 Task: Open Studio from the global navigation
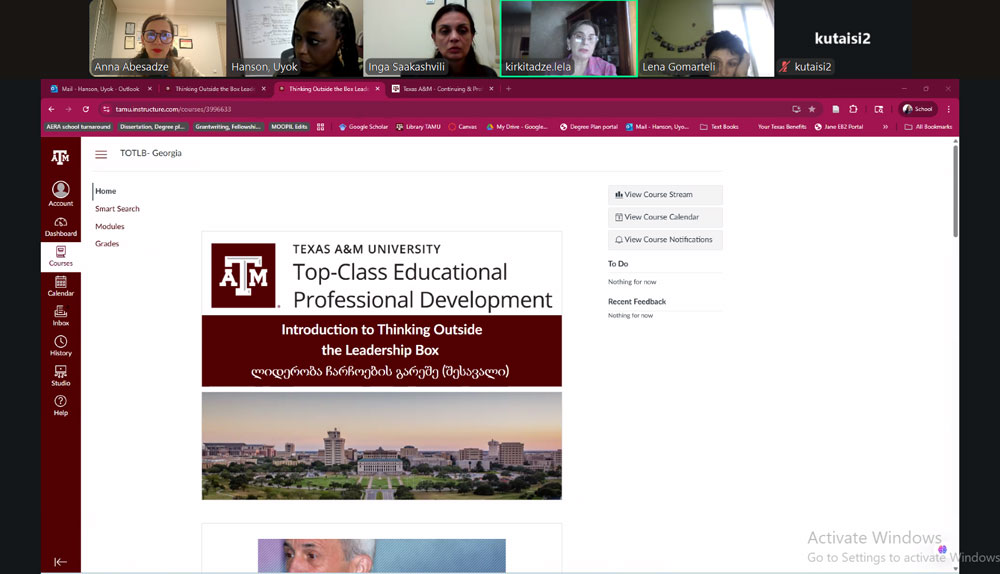(61, 376)
